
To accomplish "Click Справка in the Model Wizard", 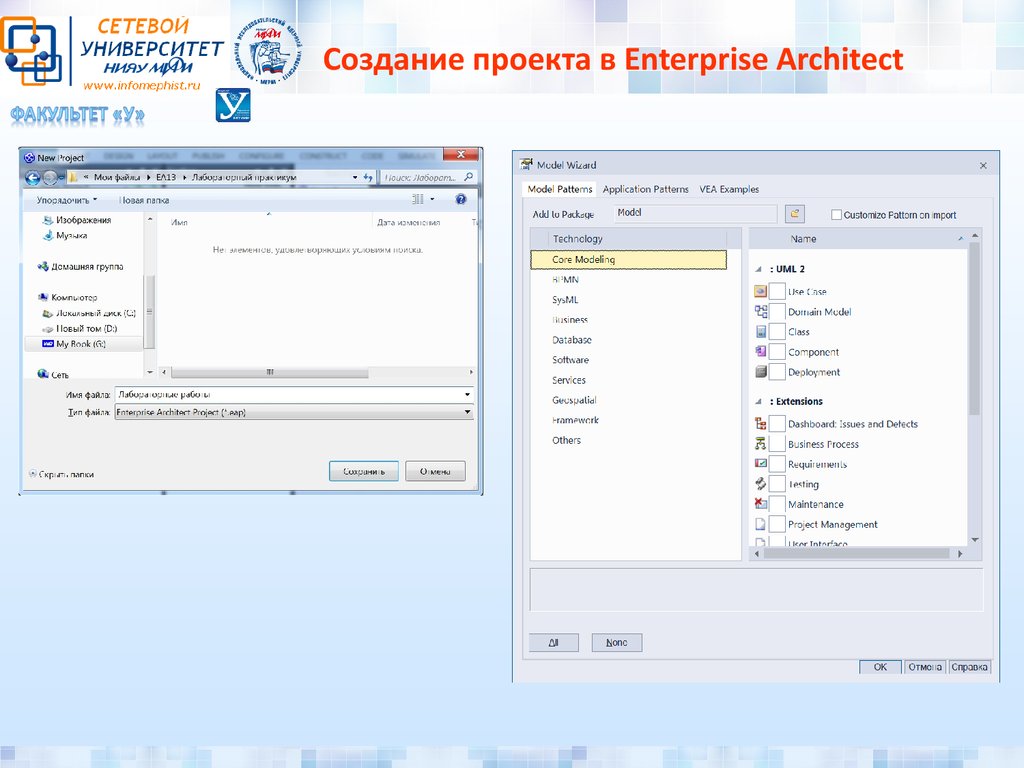I will click(969, 667).
